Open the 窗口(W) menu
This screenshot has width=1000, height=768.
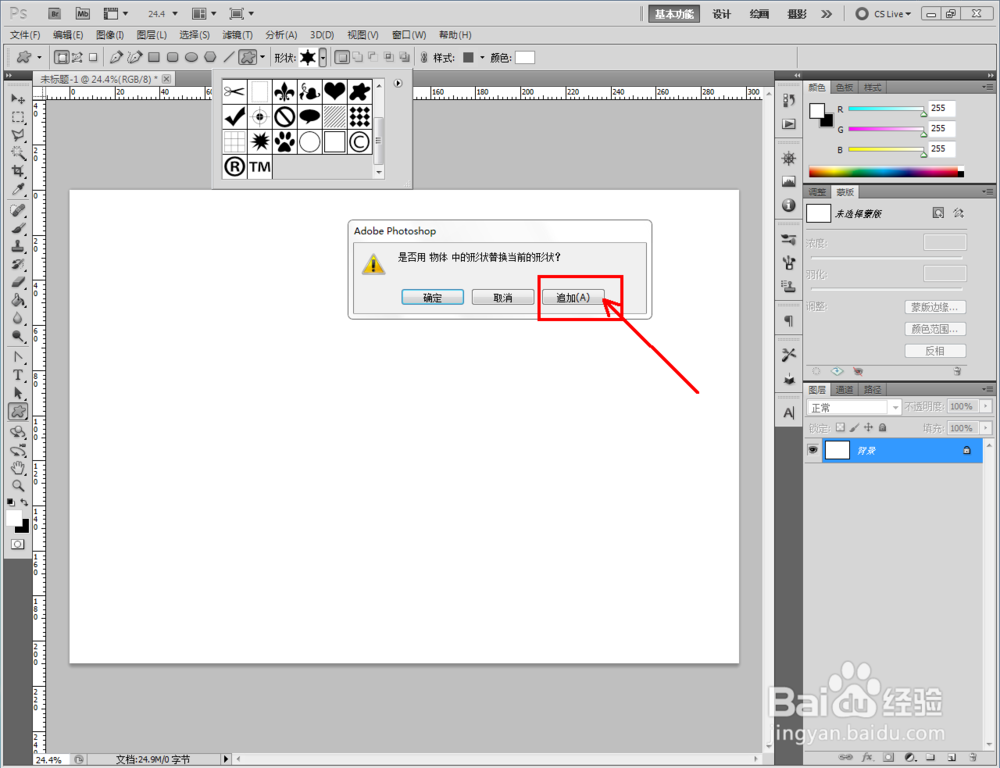pos(409,35)
